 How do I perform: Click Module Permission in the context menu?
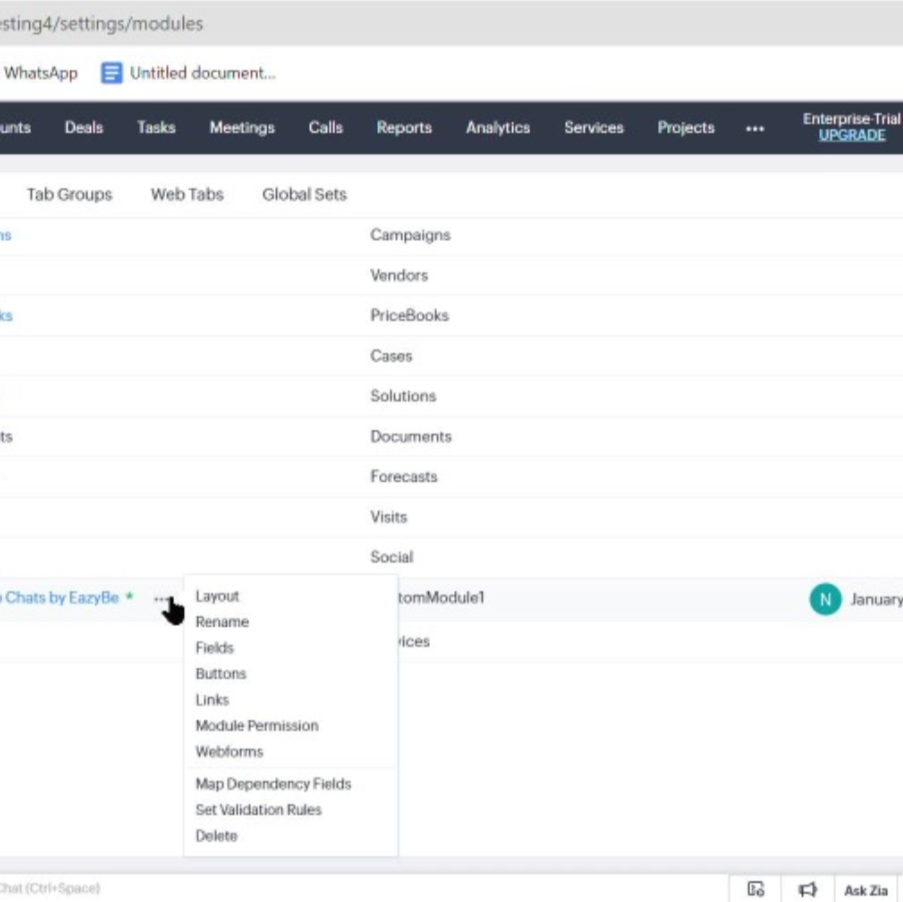point(256,726)
